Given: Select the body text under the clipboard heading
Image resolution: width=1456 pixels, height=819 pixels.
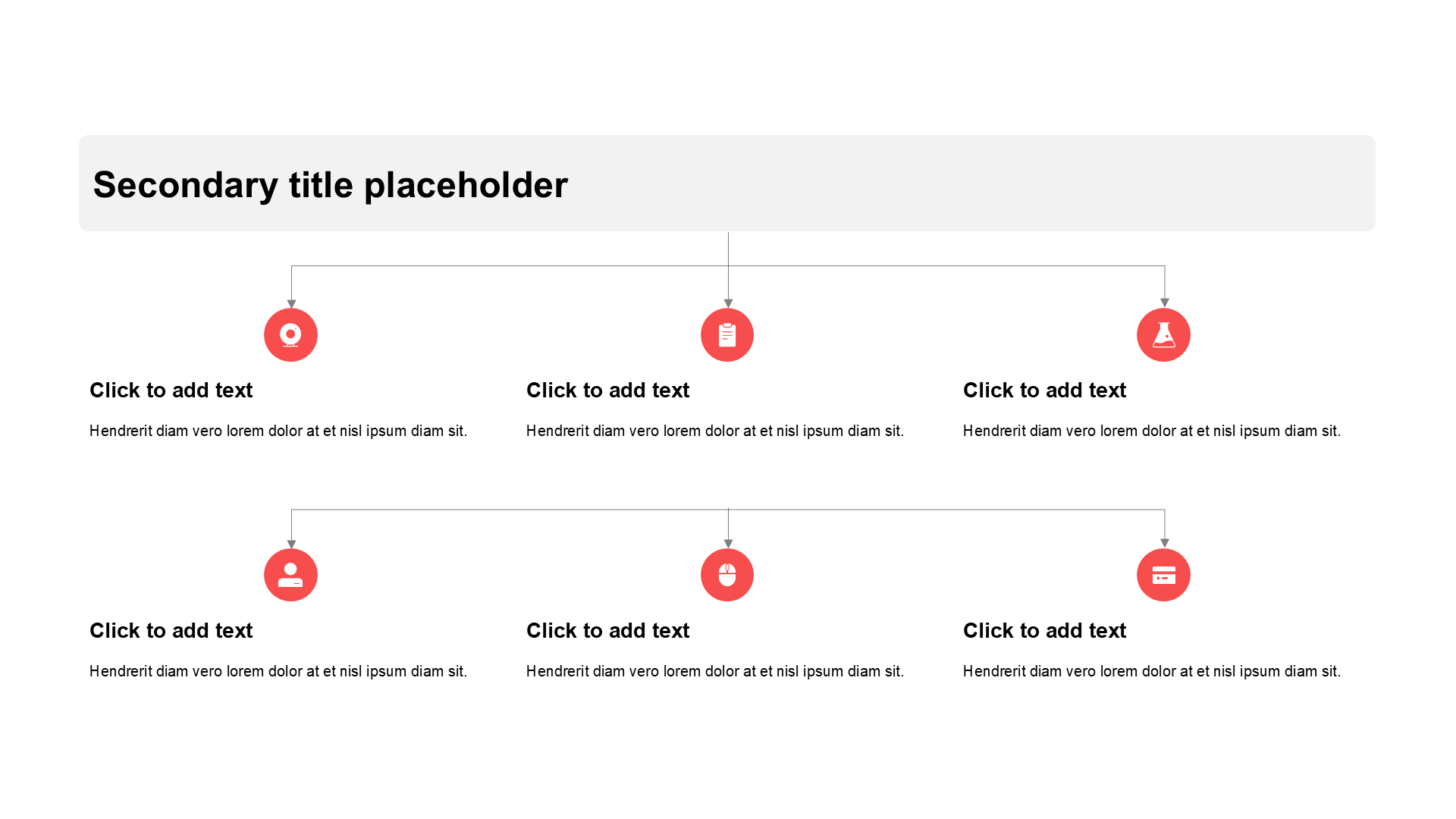Looking at the screenshot, I should pos(715,431).
